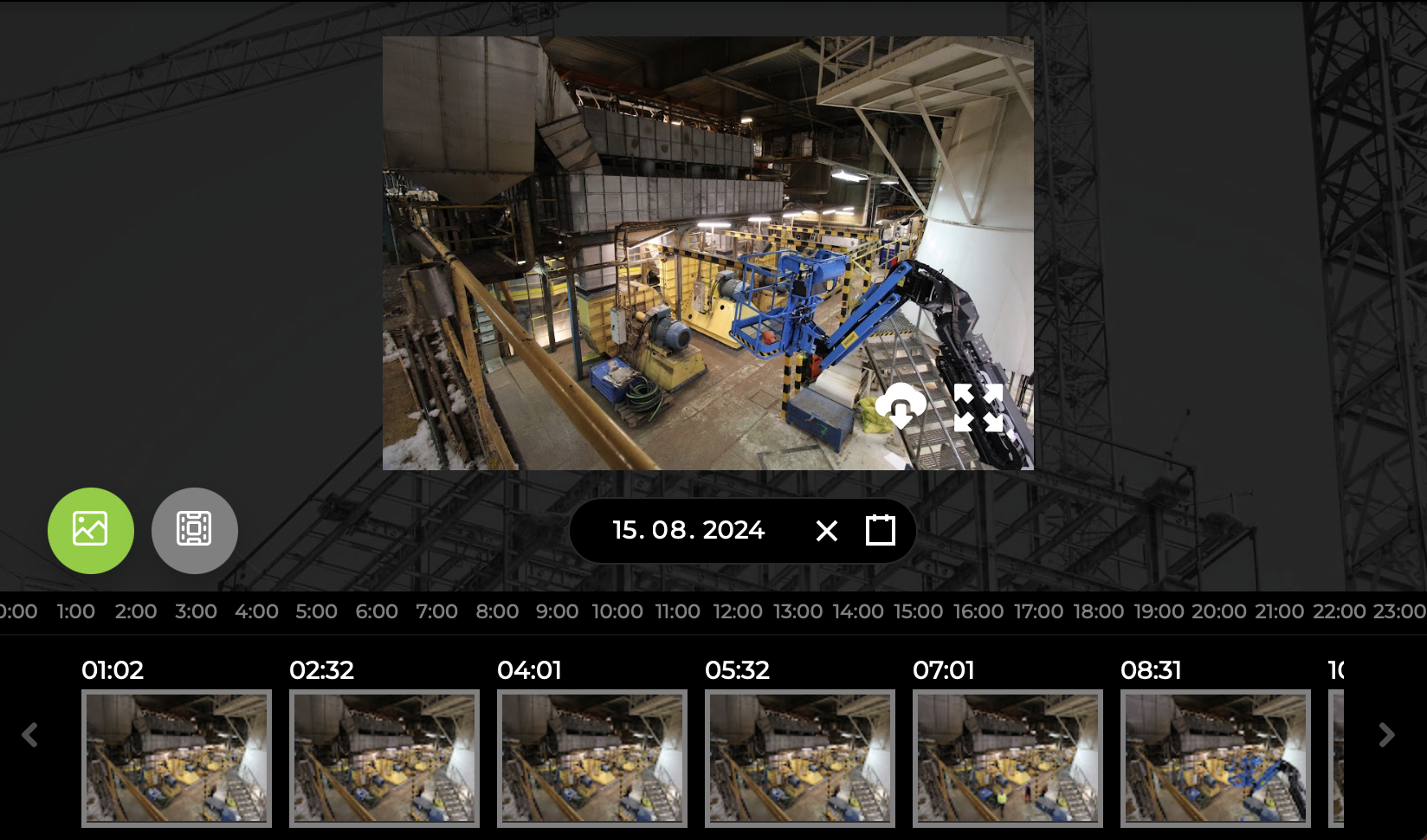The image size is (1427, 840).
Task: Choose the 08:31 thumbnail with blue lift
Action: [x=1216, y=758]
